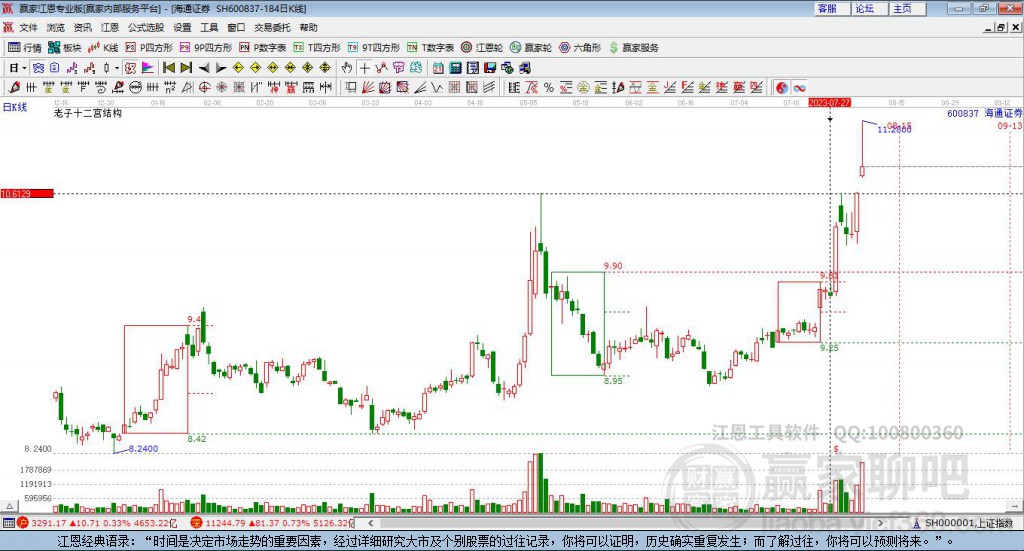Step chart left with black left triangle
This screenshot has width=1024, height=551.
(204, 68)
